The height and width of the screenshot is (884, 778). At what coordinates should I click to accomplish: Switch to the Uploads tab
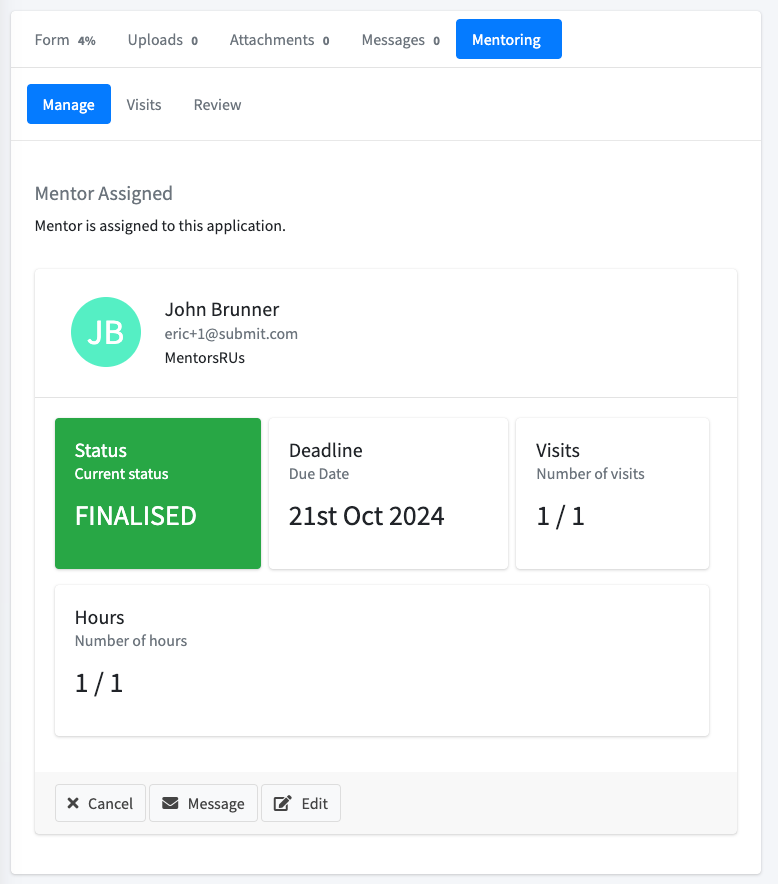[x=162, y=39]
